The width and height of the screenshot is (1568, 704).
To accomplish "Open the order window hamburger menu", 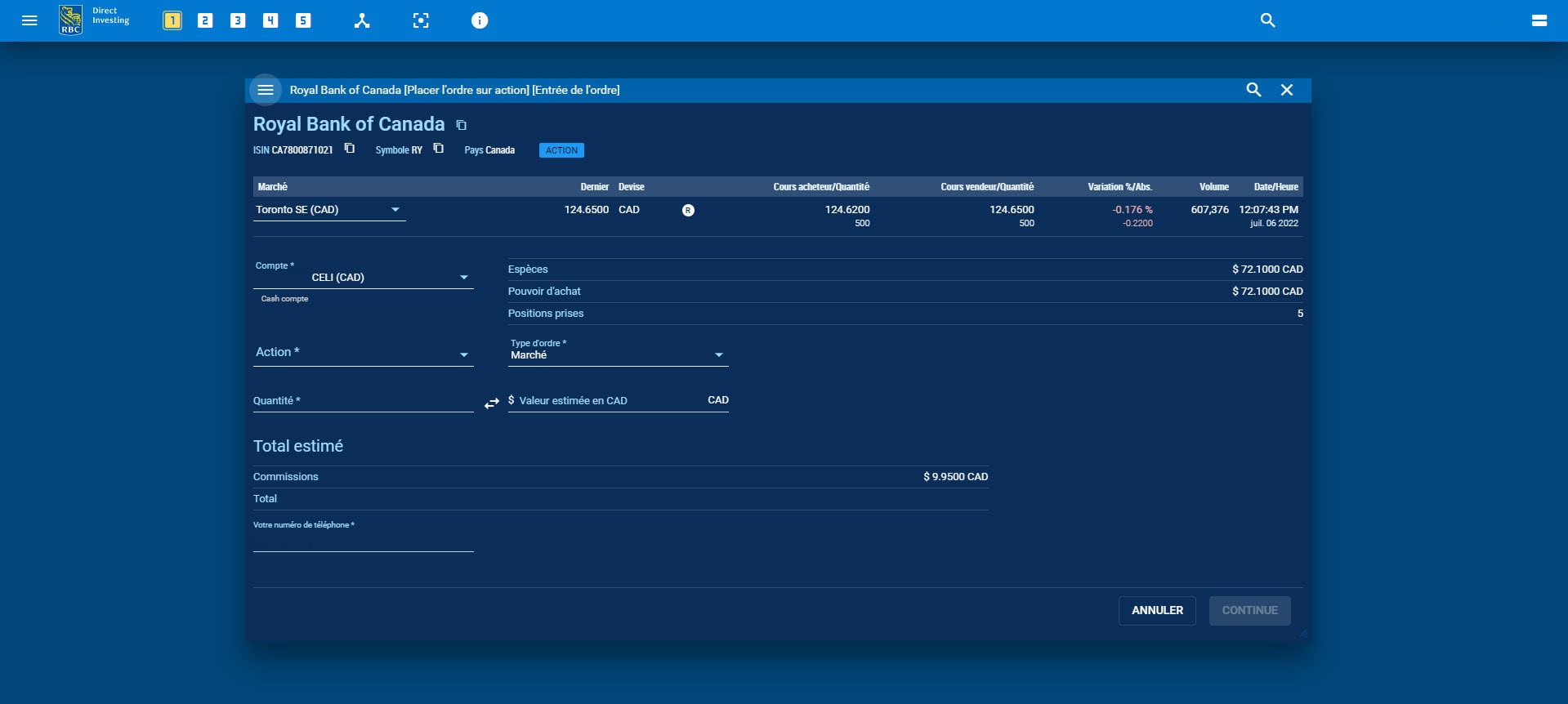I will coord(266,90).
